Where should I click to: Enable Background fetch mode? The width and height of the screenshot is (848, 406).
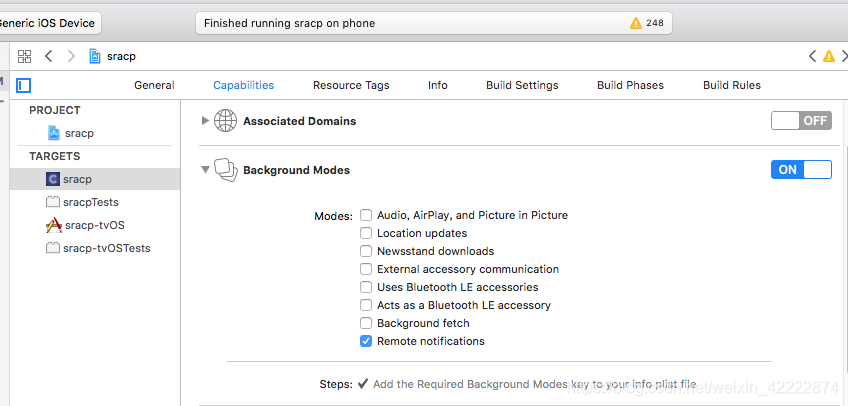point(366,323)
